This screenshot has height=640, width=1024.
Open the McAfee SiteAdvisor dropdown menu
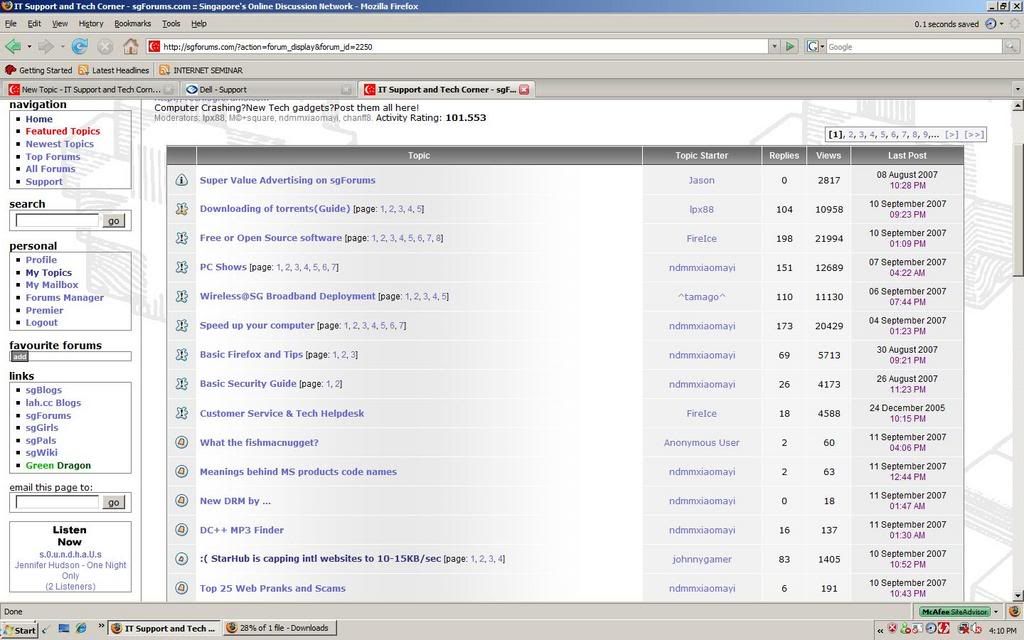click(x=994, y=611)
